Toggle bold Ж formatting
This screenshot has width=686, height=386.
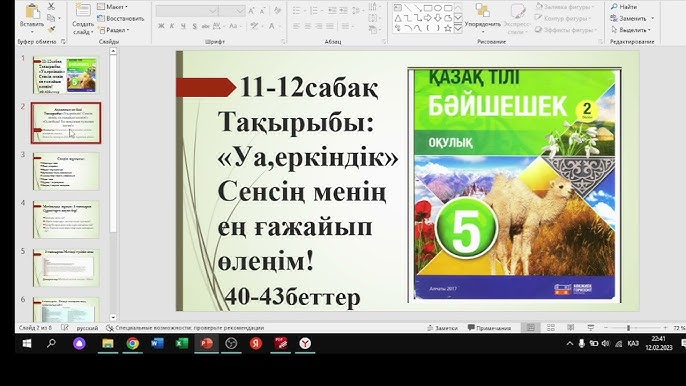161,26
